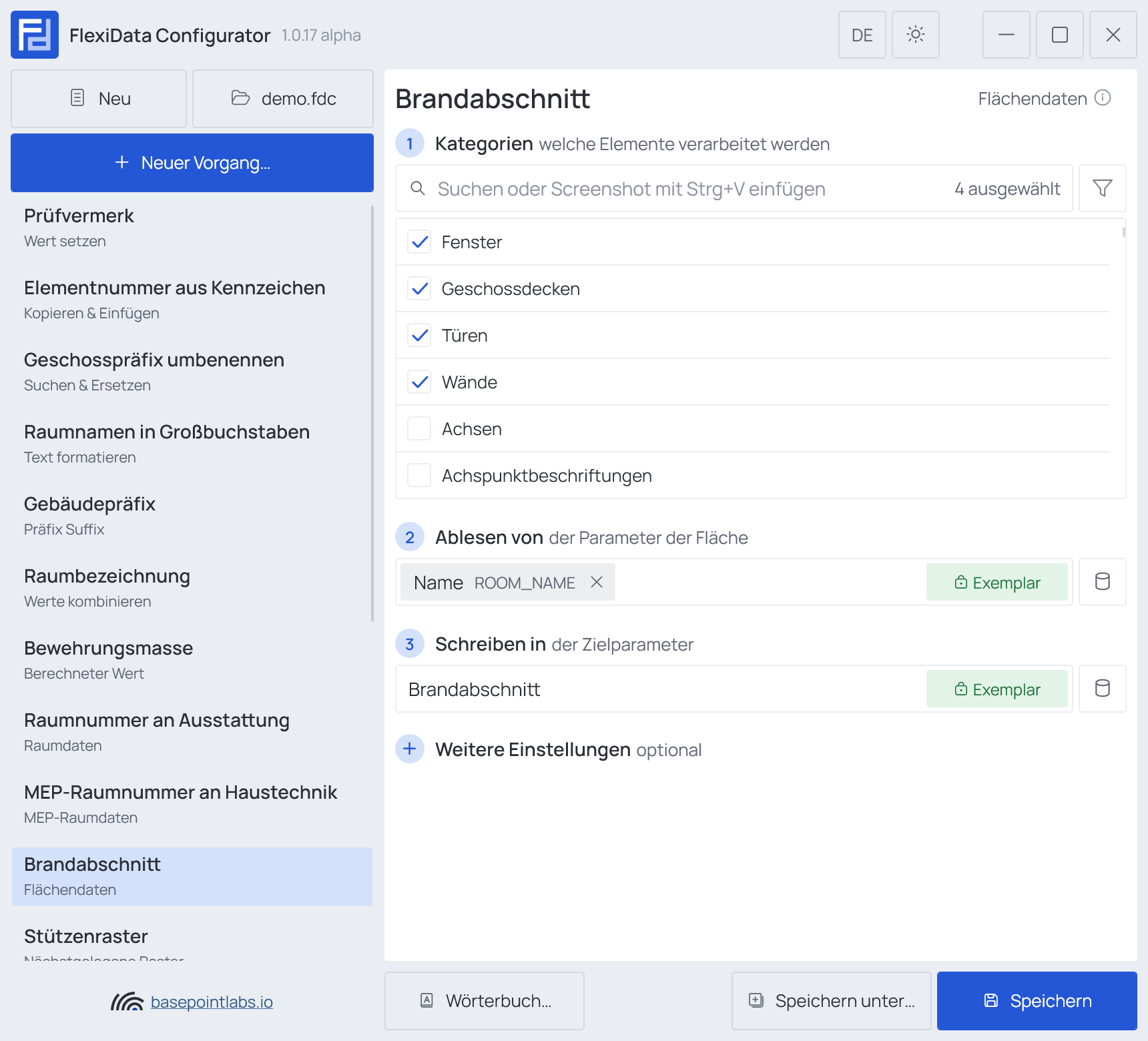
Task: Open Elementnummer aus Kennzeichen process
Action: (x=192, y=300)
